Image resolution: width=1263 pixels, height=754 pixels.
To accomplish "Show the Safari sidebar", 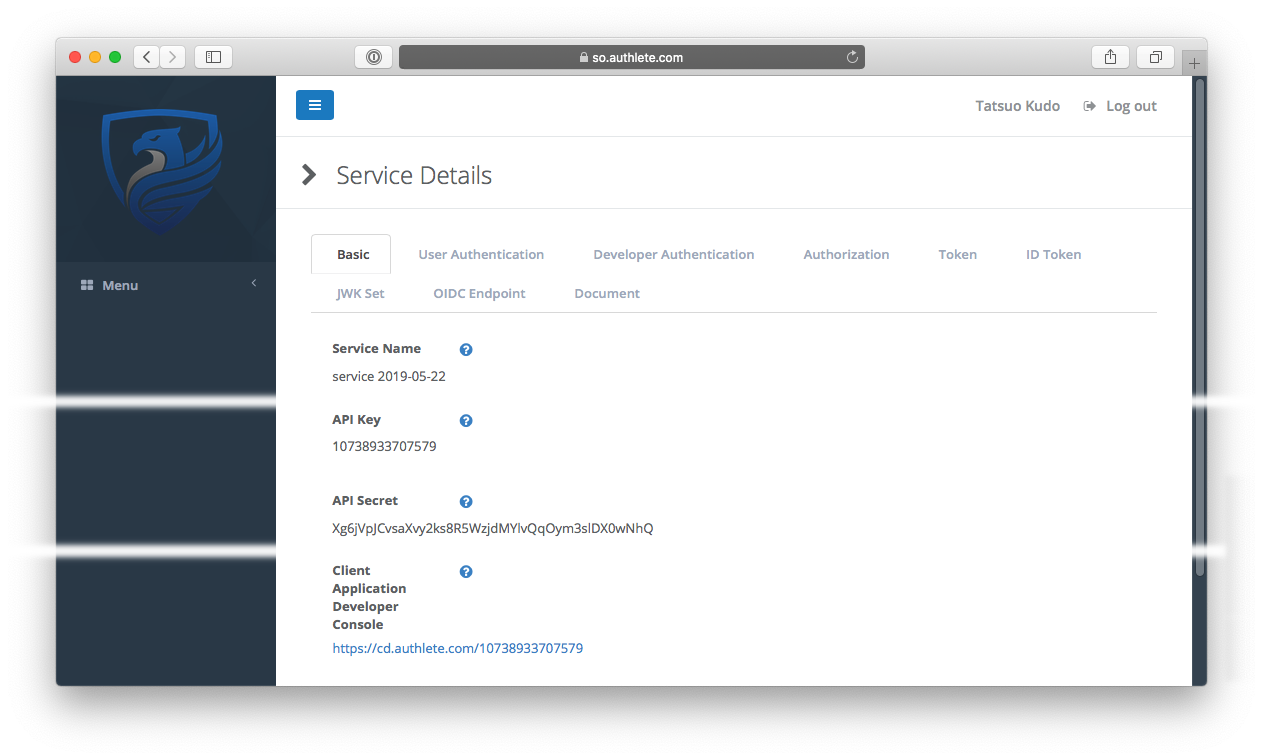I will click(x=213, y=57).
